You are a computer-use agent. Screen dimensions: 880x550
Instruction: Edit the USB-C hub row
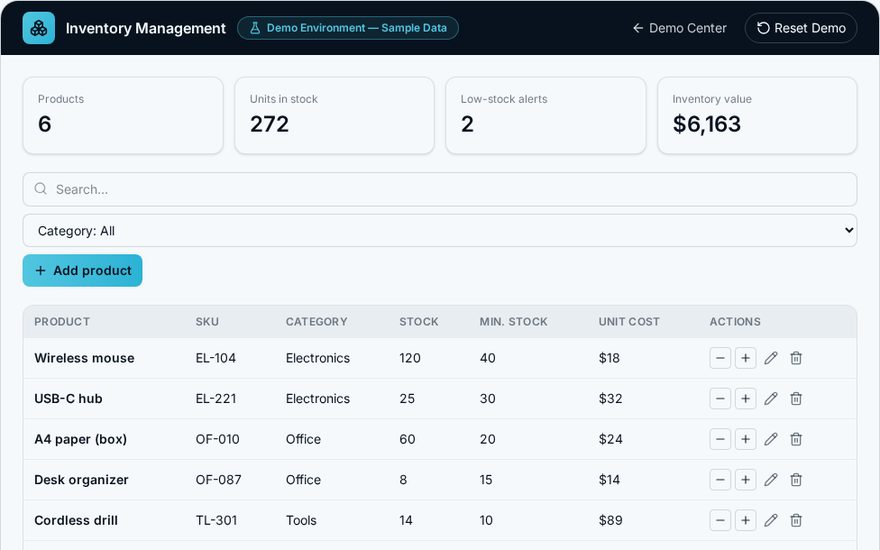(x=771, y=398)
